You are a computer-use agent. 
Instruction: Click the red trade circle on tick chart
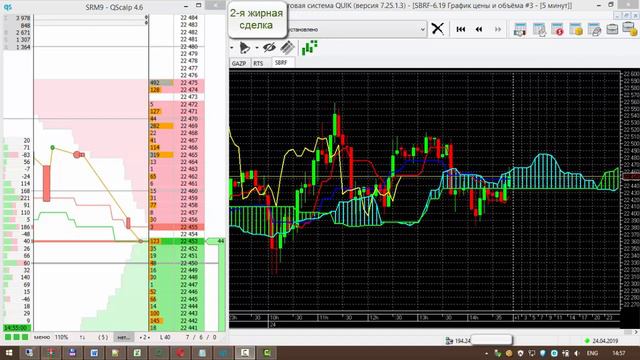[77, 154]
